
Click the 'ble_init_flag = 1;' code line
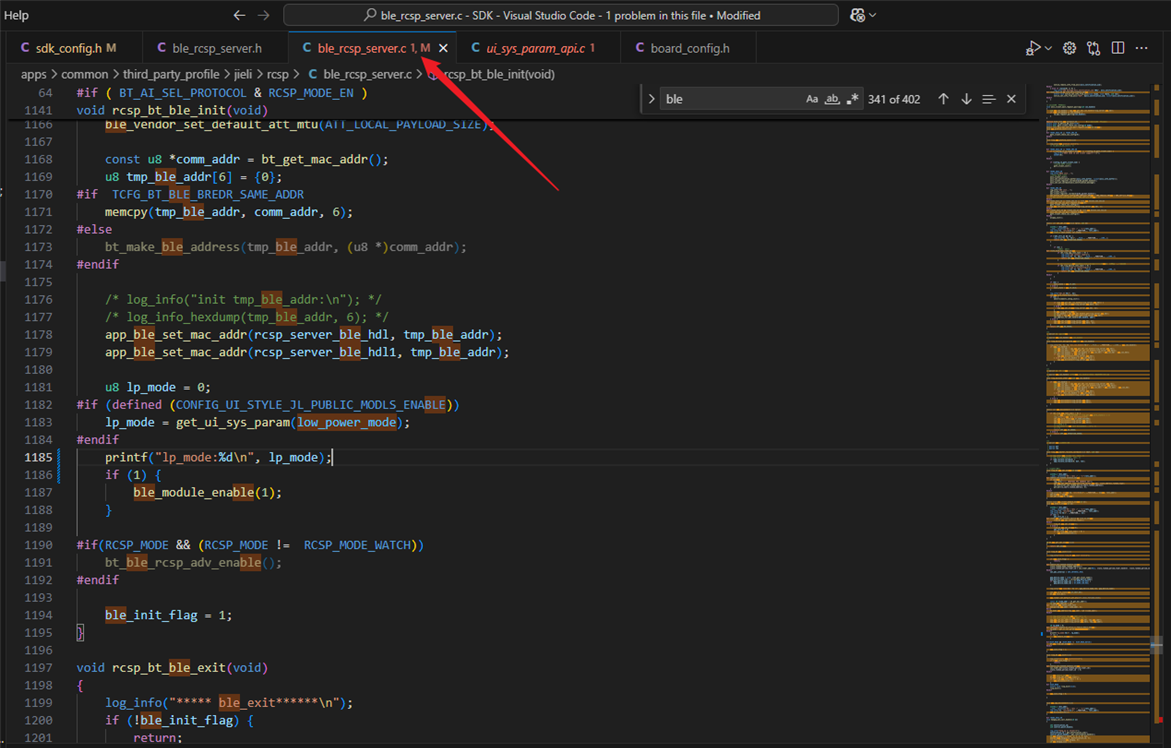pos(169,615)
